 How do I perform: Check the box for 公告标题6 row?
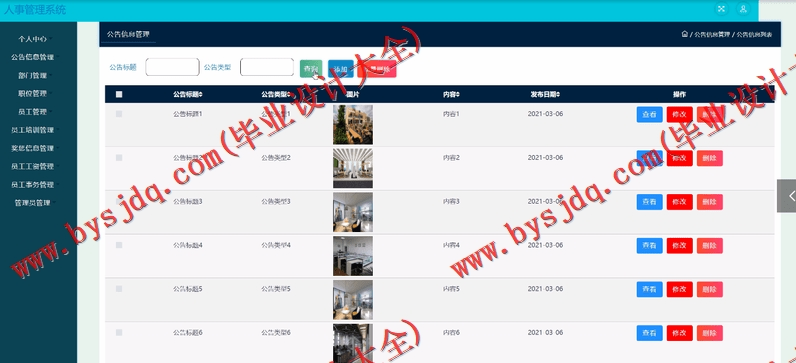click(x=119, y=333)
